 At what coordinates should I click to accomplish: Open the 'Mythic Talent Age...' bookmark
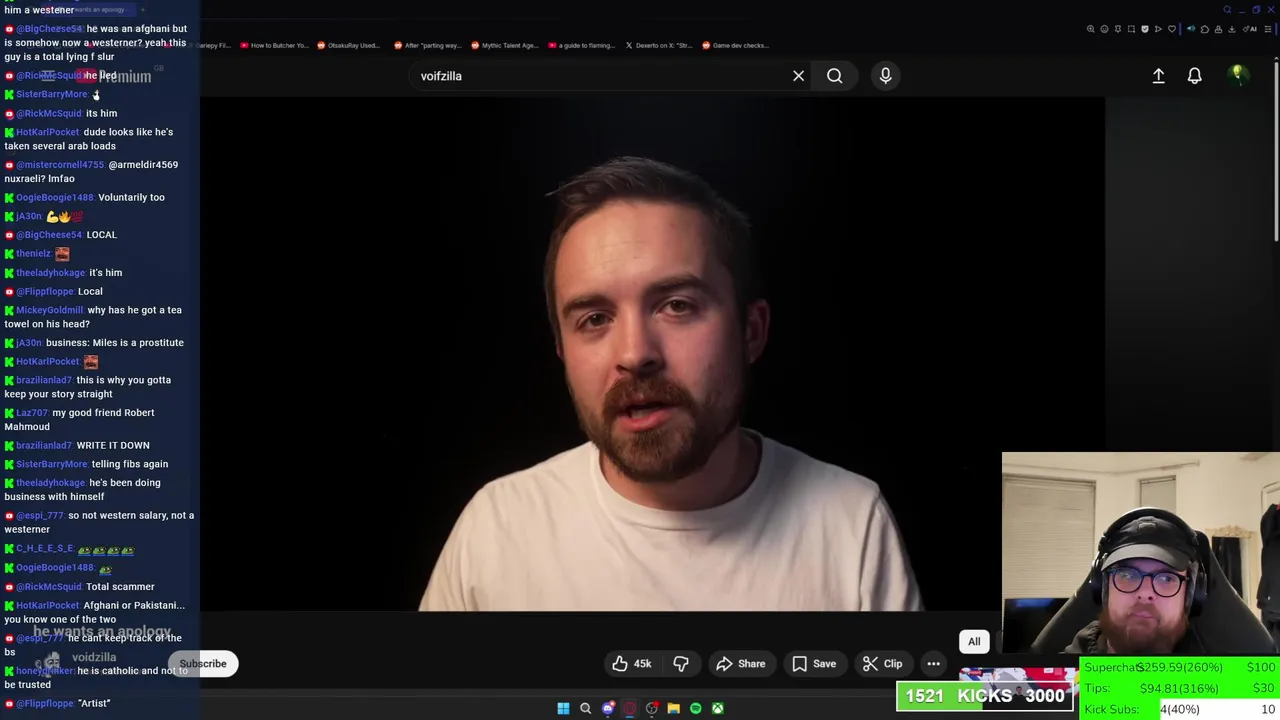[x=503, y=45]
